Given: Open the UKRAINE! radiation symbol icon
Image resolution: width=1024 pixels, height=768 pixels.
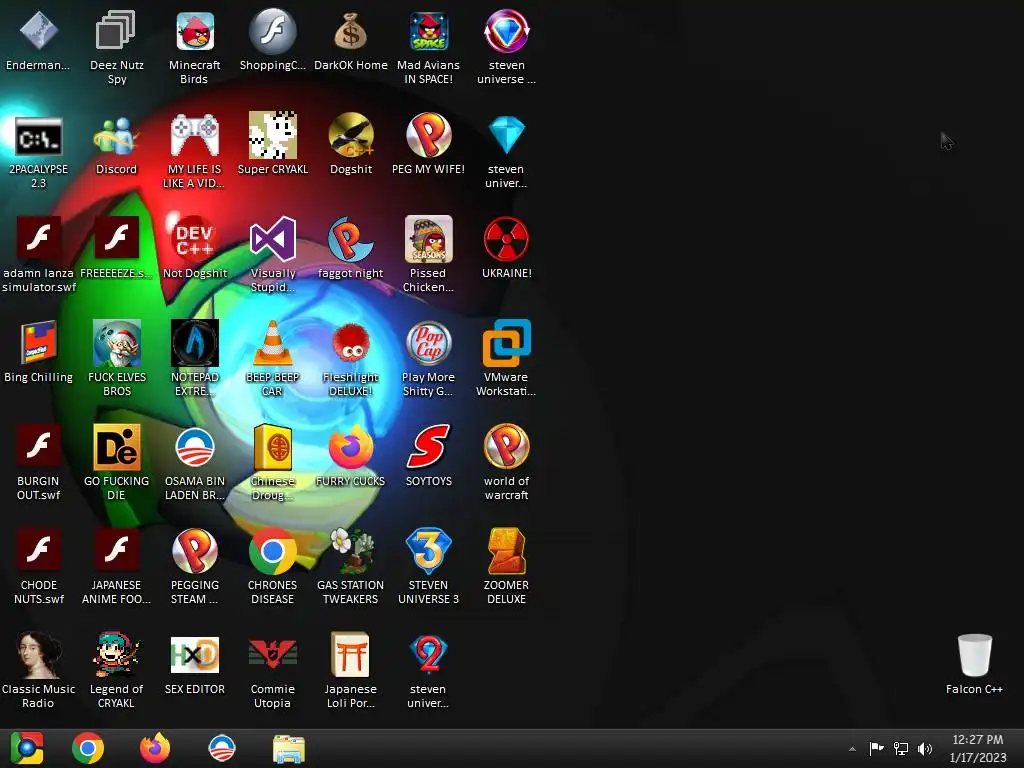Looking at the screenshot, I should (x=506, y=239).
